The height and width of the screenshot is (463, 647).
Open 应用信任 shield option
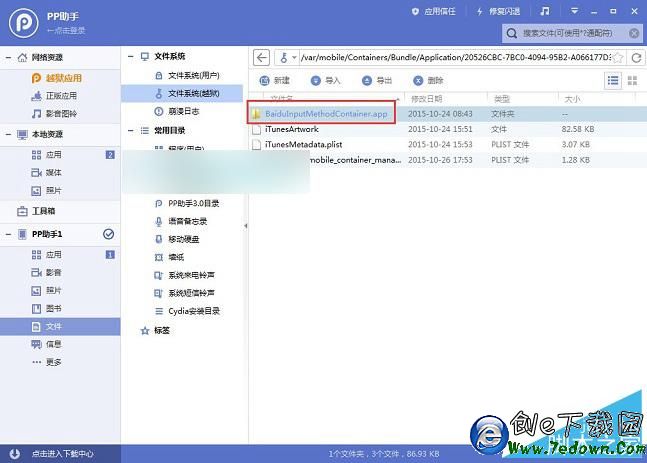click(x=434, y=12)
